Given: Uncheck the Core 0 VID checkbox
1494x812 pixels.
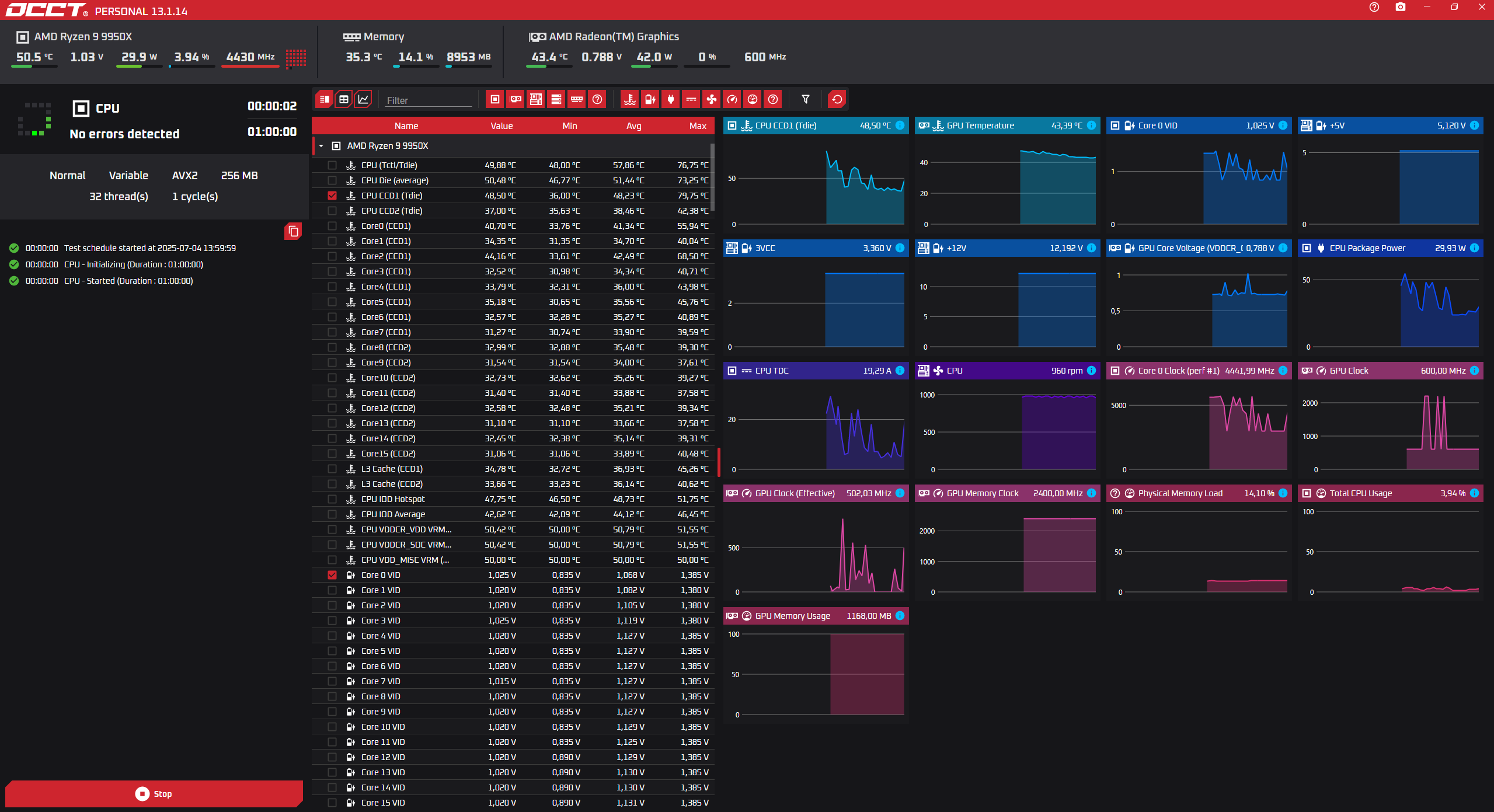Looking at the screenshot, I should coord(332,575).
